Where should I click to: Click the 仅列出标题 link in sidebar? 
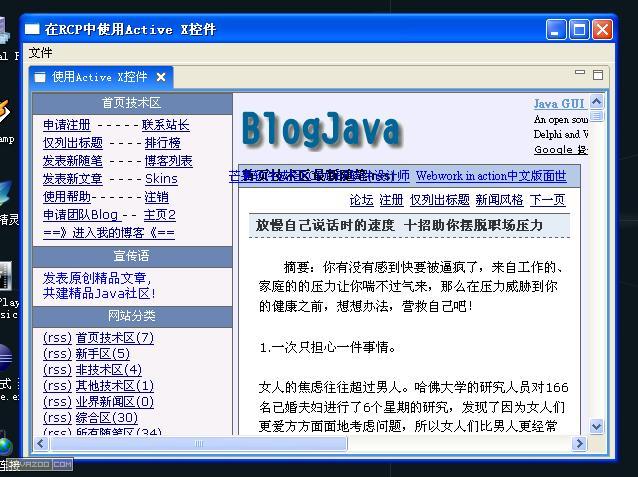(73, 142)
